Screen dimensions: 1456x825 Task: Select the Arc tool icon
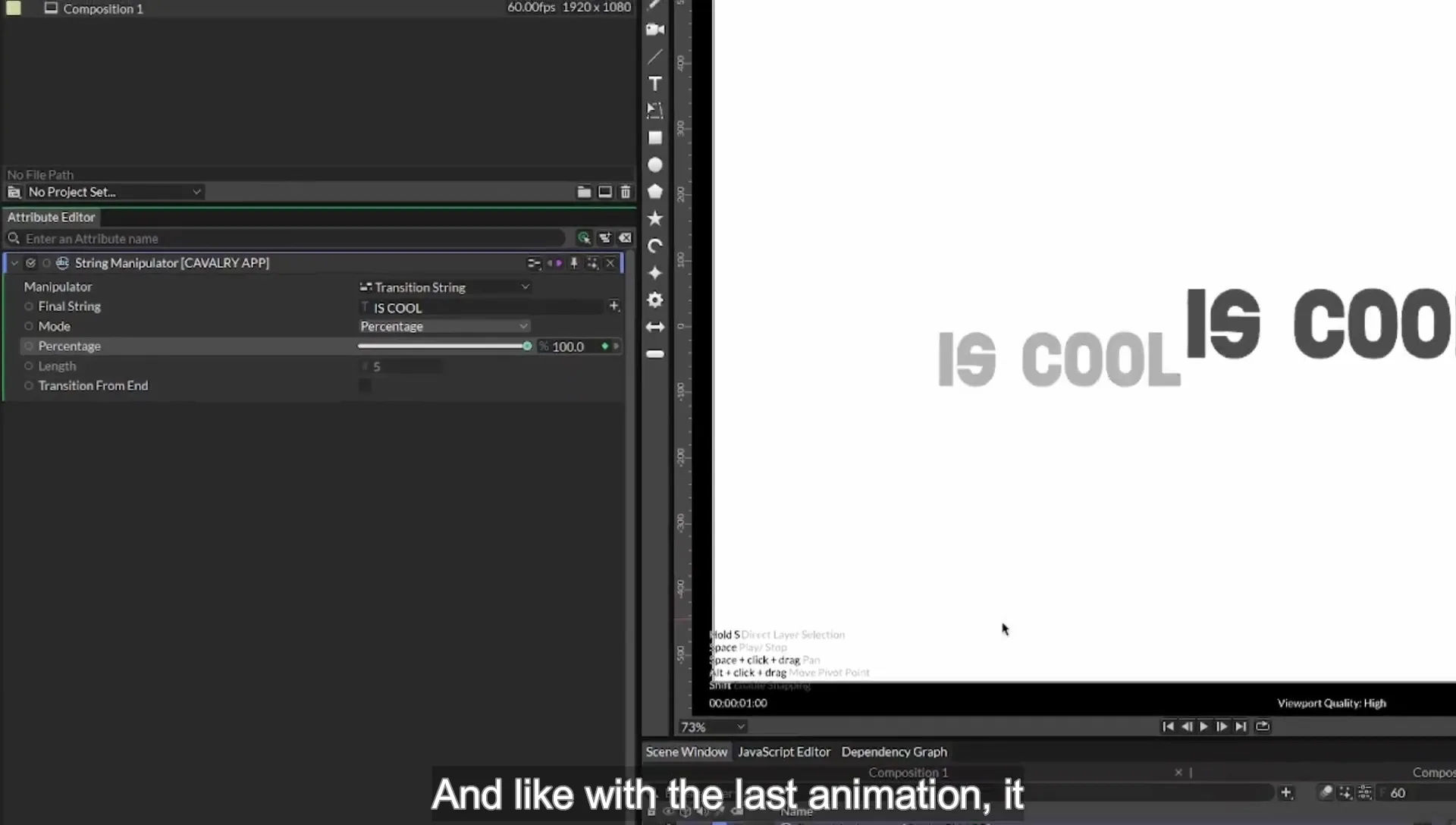[x=655, y=246]
